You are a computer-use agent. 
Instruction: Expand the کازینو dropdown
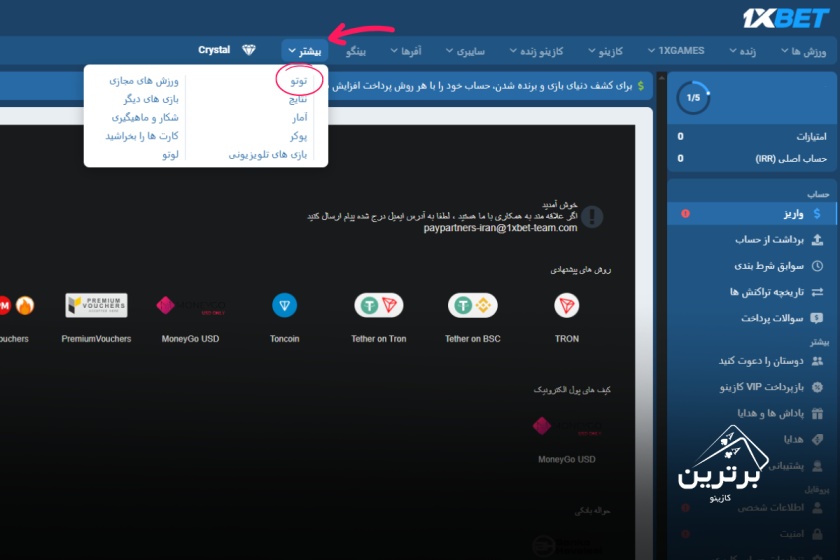click(x=605, y=51)
